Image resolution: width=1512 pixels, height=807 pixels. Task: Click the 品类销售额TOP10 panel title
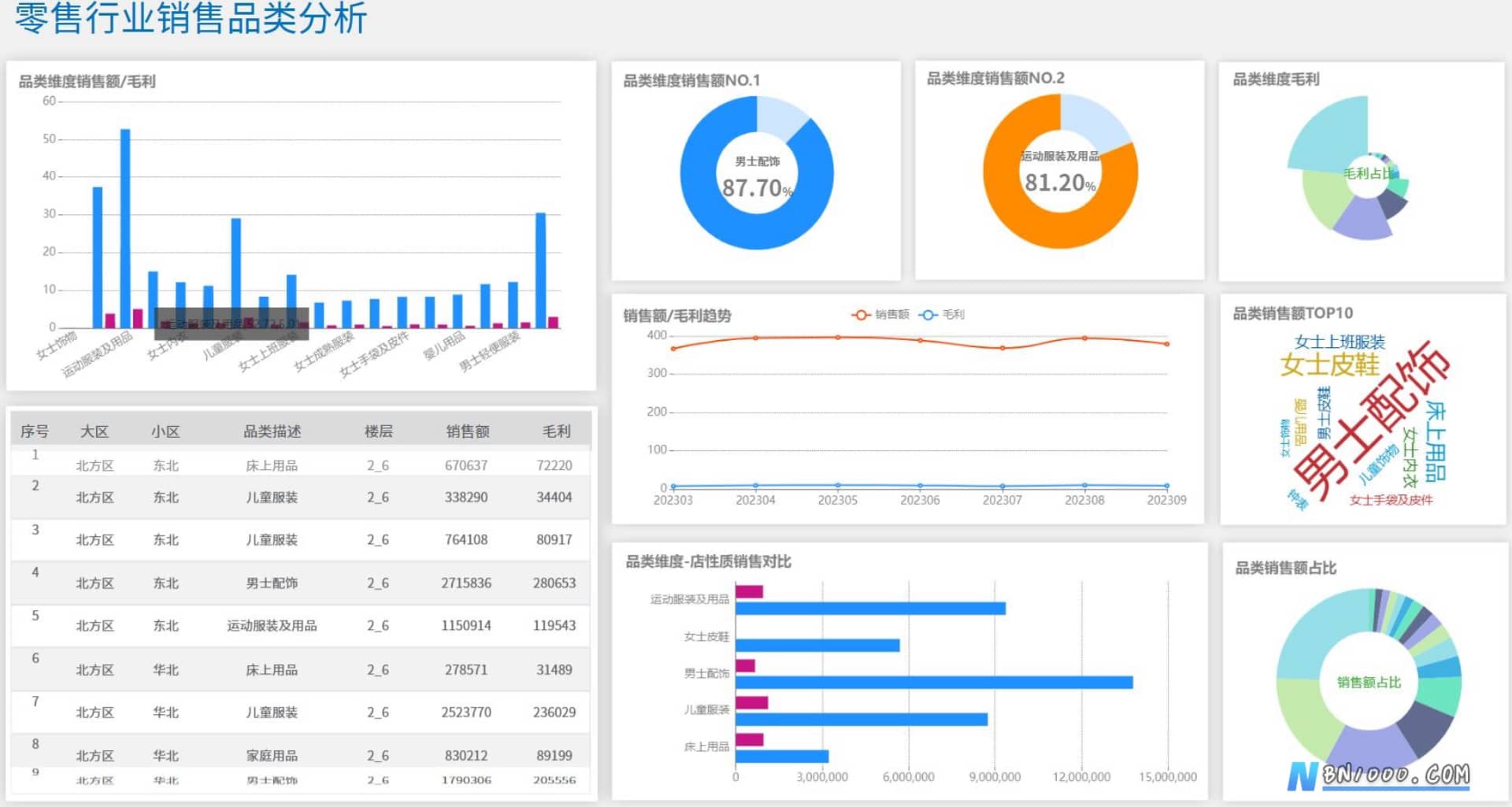(1293, 313)
